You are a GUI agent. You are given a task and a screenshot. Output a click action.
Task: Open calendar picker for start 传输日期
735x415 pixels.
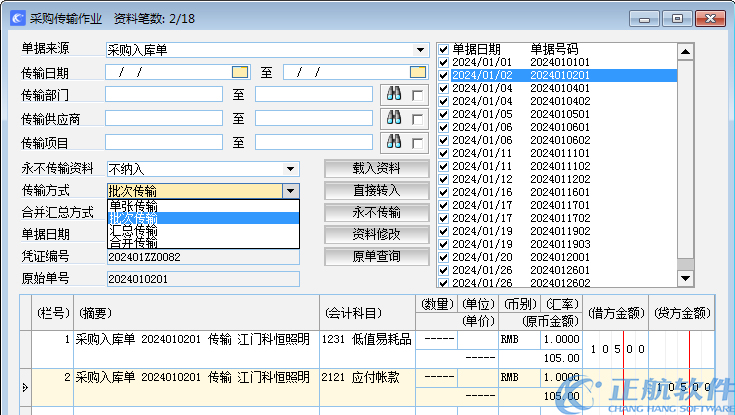(x=239, y=72)
